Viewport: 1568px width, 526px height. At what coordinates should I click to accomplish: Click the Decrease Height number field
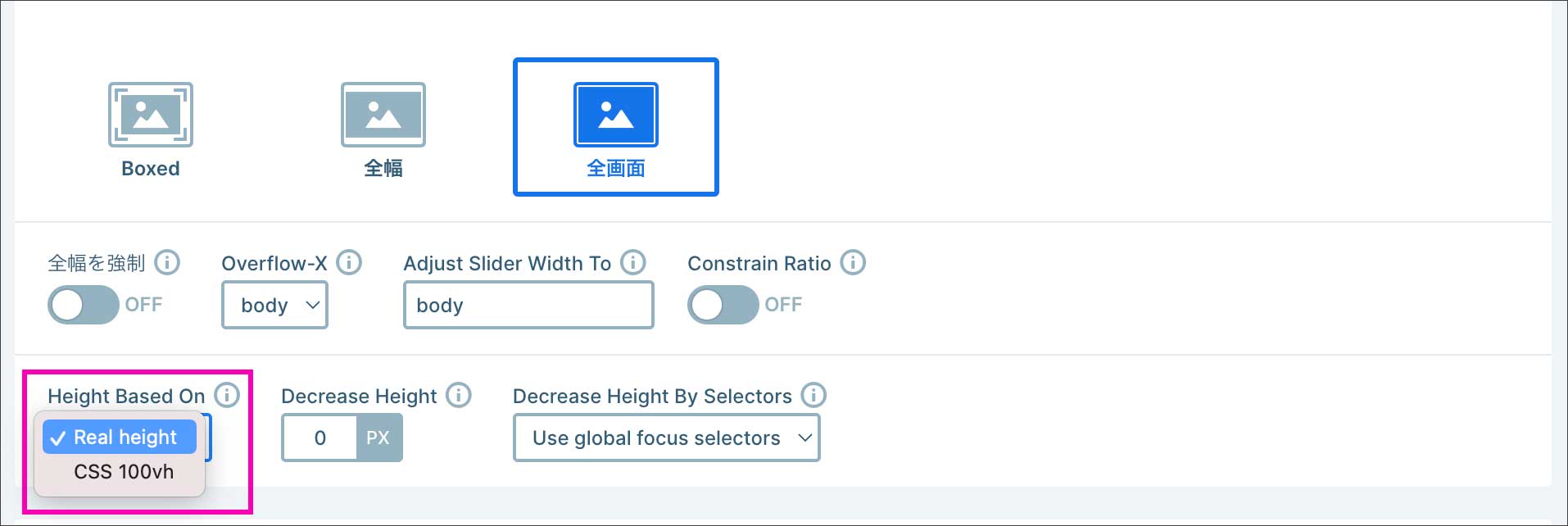point(319,438)
